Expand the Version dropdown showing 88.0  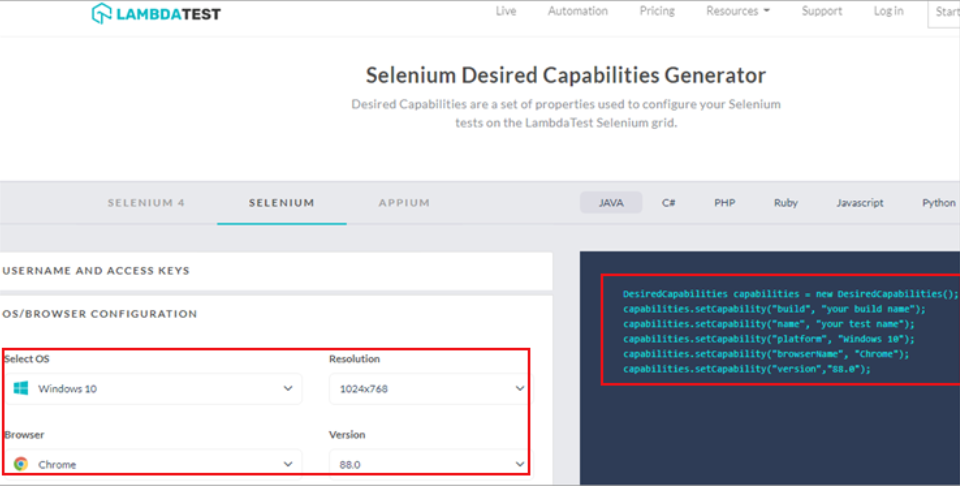(x=427, y=464)
